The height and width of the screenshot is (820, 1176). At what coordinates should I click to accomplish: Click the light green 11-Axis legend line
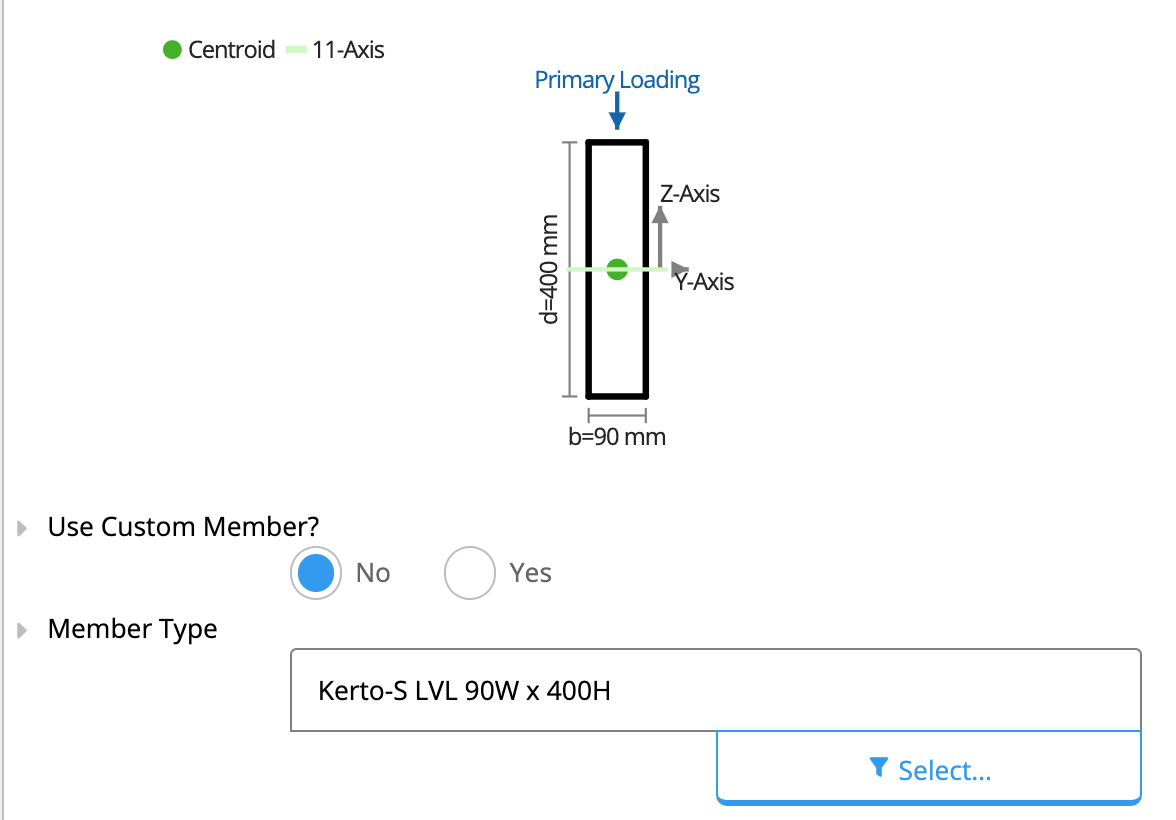tap(296, 50)
